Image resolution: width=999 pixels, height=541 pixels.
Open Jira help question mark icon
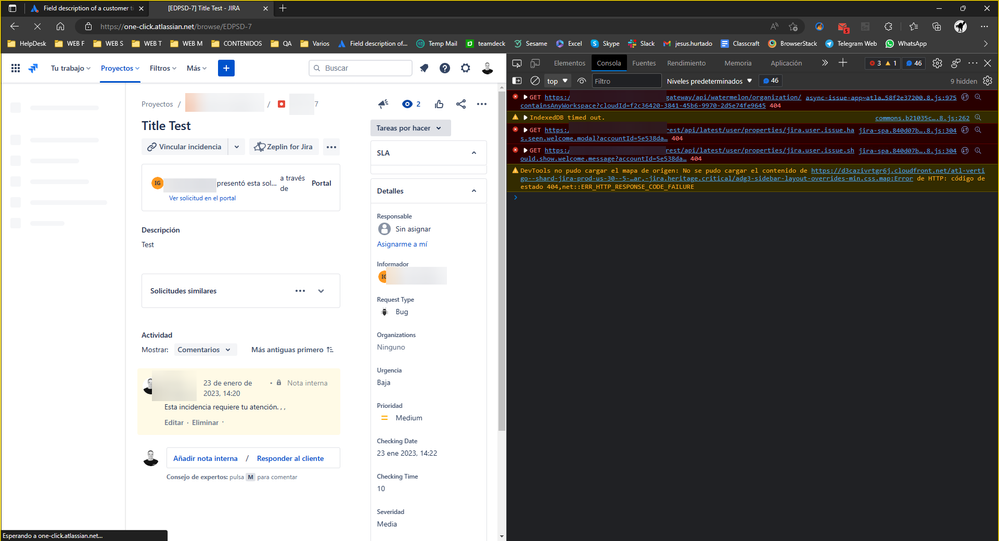tap(445, 68)
